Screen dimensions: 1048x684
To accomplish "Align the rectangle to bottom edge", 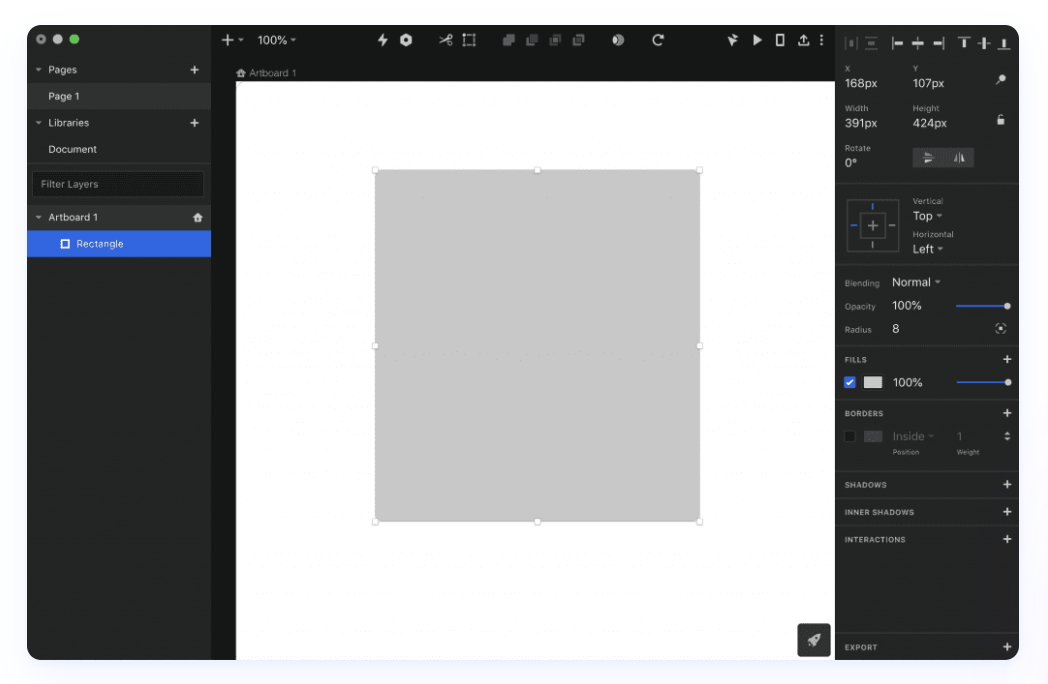I will [x=1004, y=43].
